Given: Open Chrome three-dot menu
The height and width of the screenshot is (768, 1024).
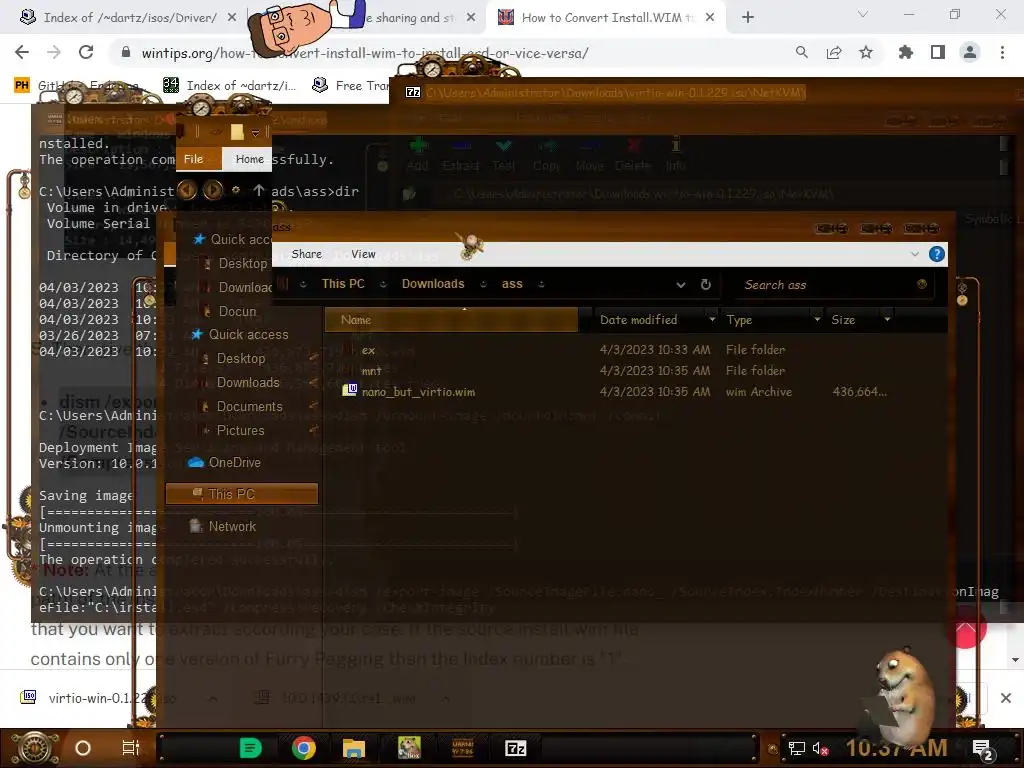Looking at the screenshot, I should coord(1002,52).
